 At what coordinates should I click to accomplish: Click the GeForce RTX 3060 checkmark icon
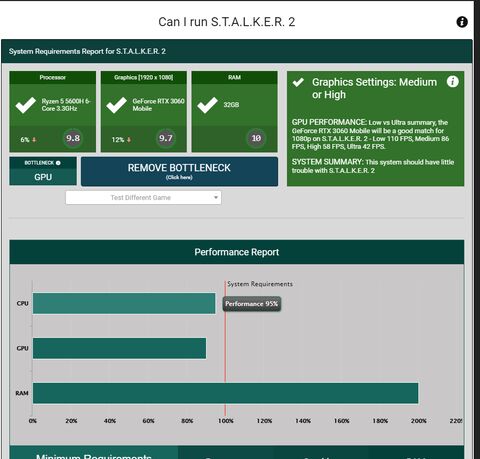click(x=116, y=105)
